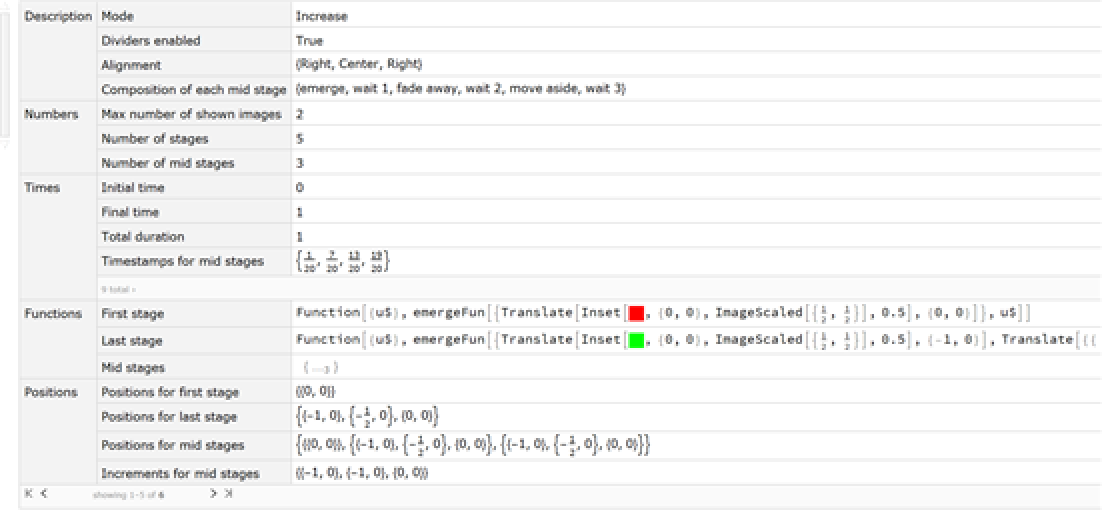Go to previous page of dataset rows
Screen dimensions: 1104x524
[x=44, y=494]
